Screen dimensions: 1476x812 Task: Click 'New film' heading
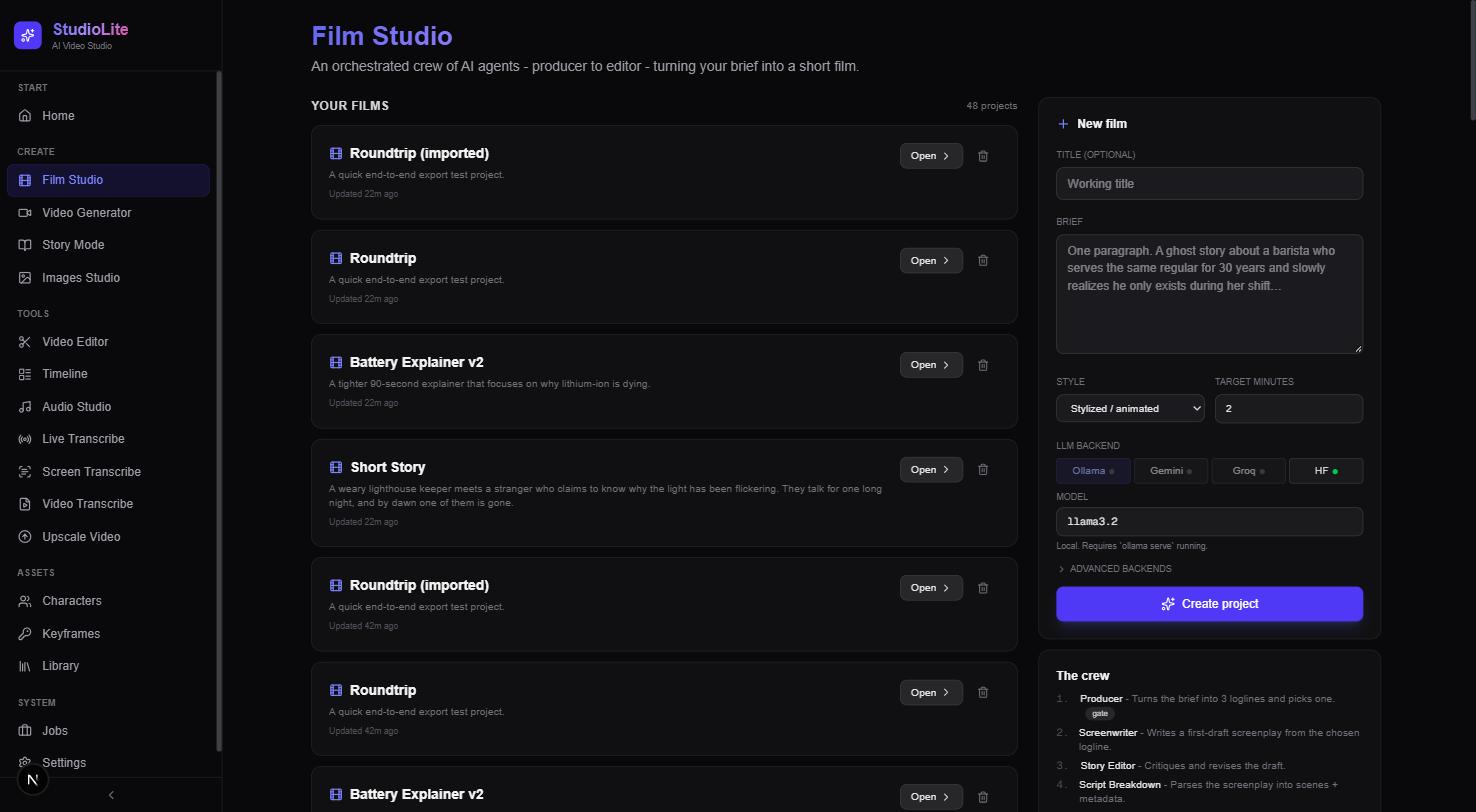tap(1102, 124)
